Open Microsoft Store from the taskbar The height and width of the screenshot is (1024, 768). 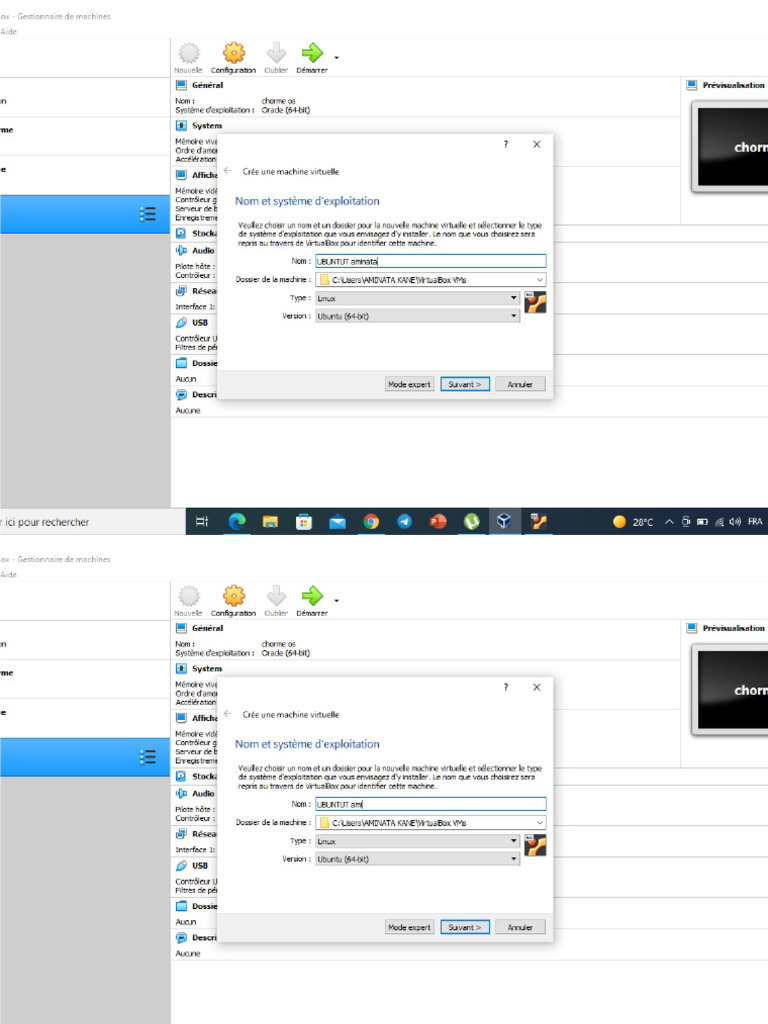[x=304, y=521]
